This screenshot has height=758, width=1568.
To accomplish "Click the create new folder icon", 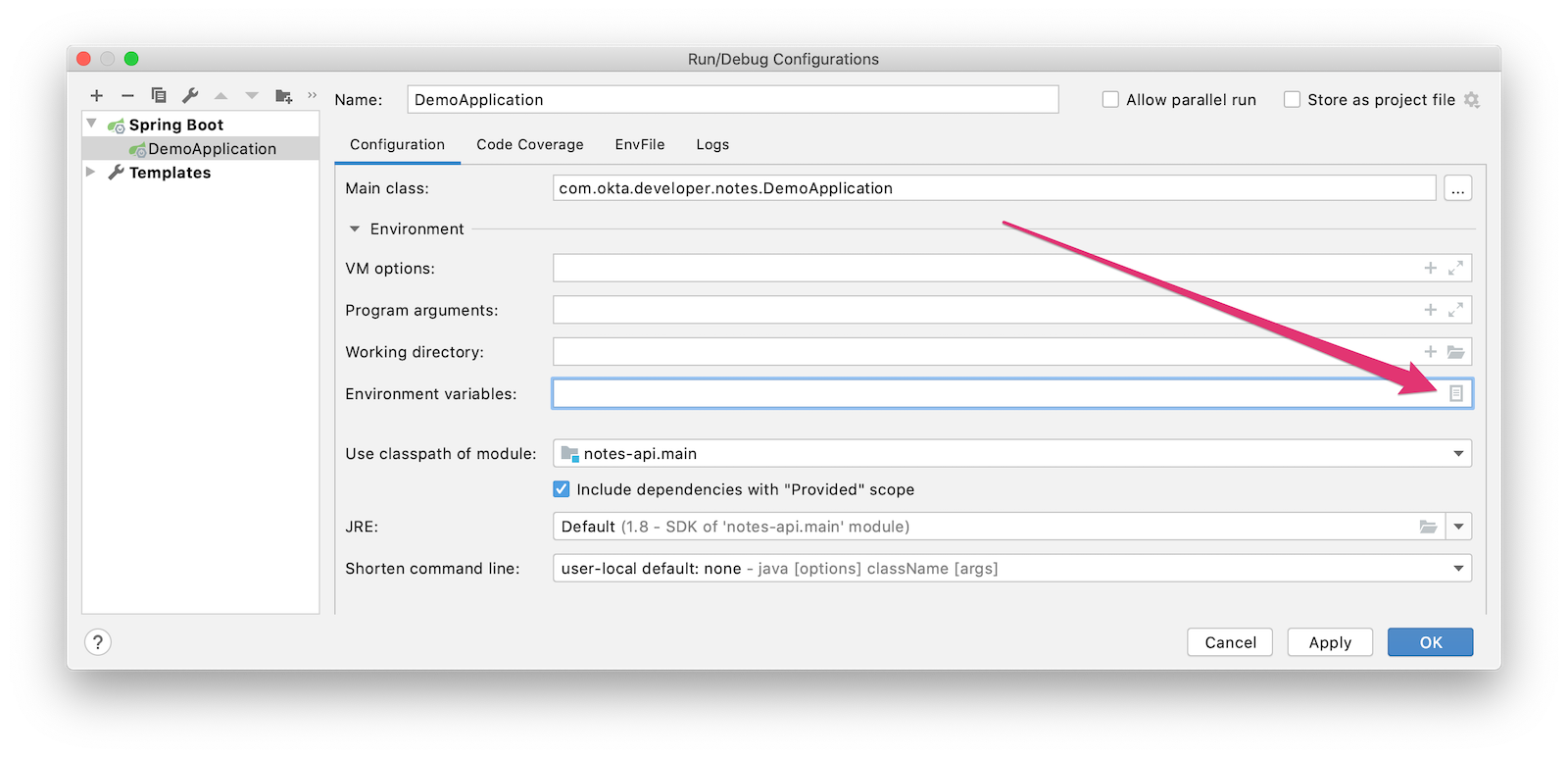I will point(283,96).
